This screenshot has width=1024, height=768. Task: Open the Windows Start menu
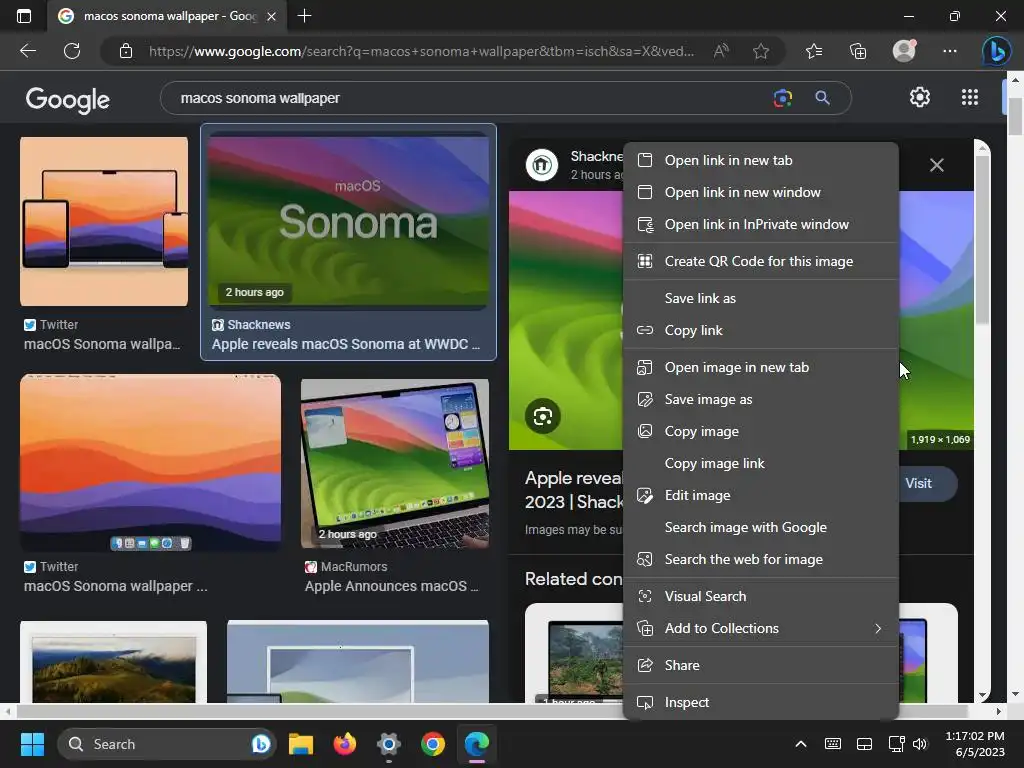tap(32, 744)
